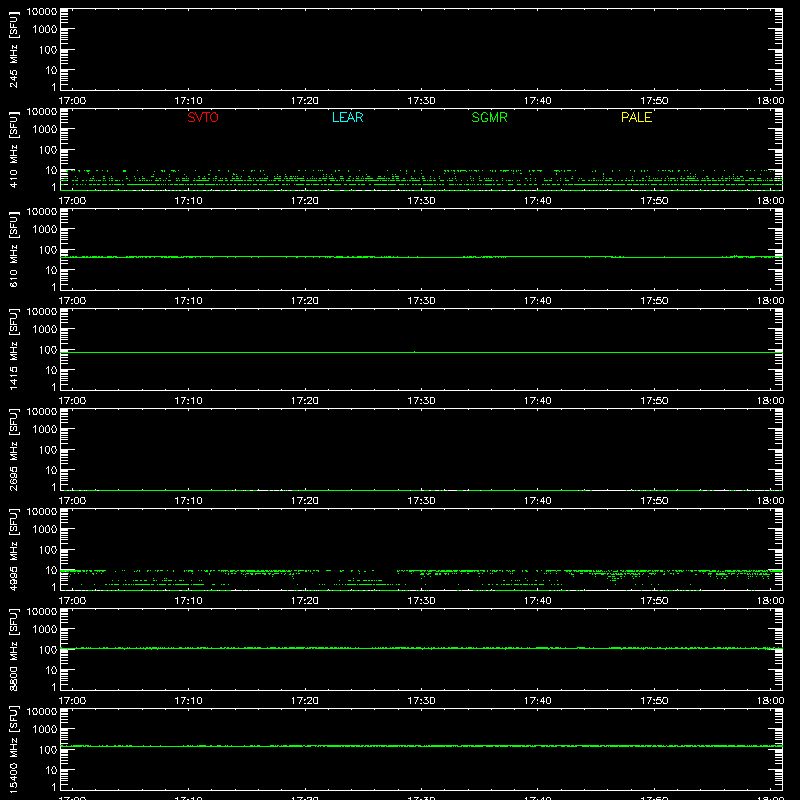Viewport: 800px width, 800px height.
Task: Select the yellow PALE station label
Action: [x=636, y=117]
